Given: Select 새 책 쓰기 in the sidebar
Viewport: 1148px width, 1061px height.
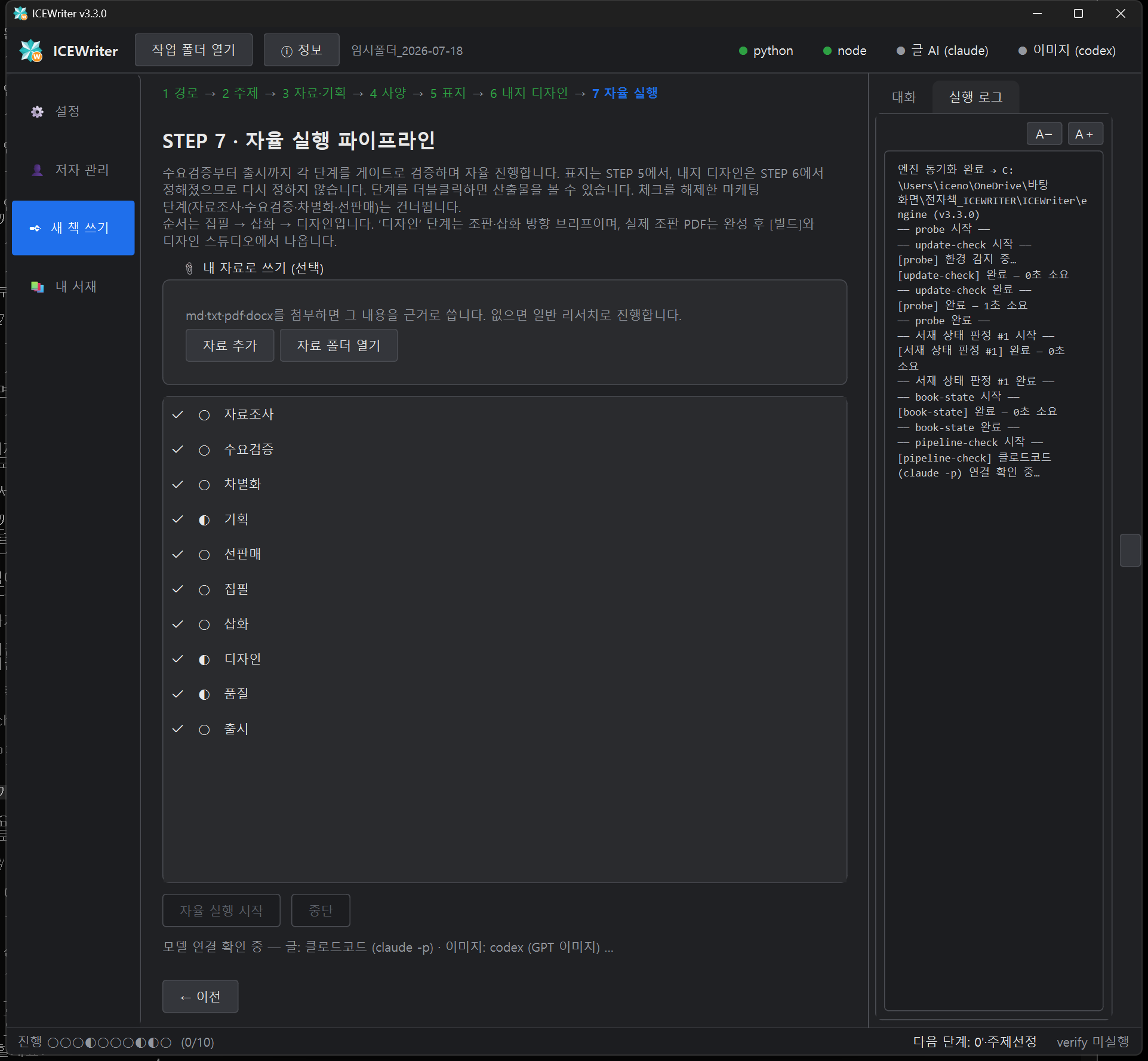Looking at the screenshot, I should coord(73,228).
